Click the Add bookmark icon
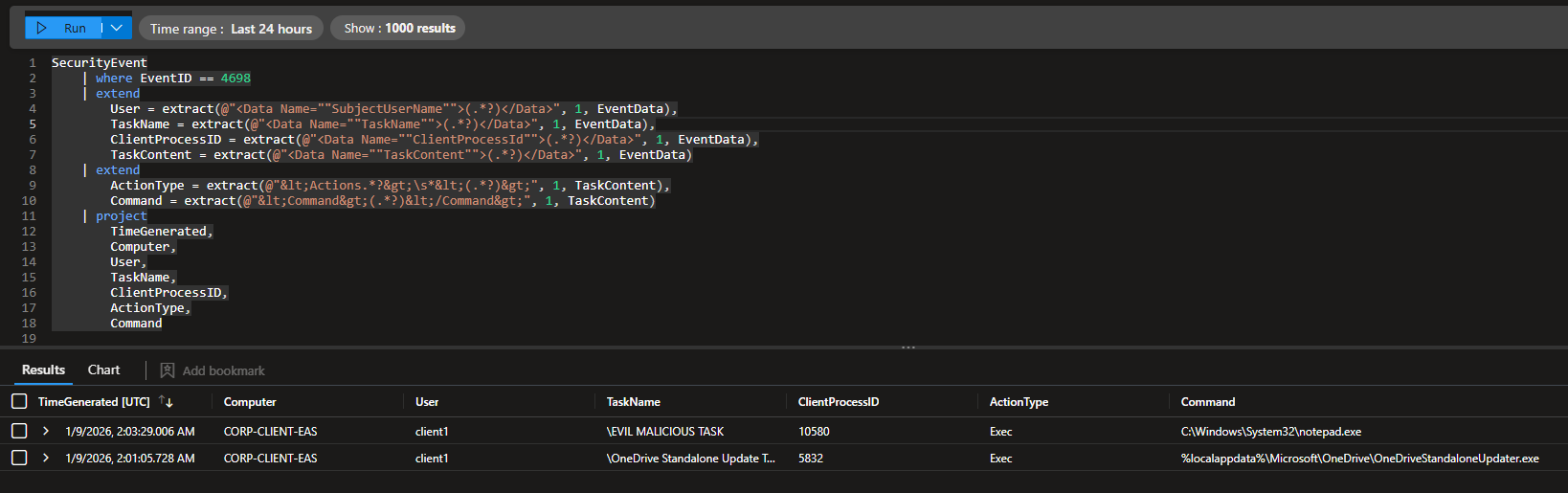This screenshot has width=1568, height=493. (x=168, y=370)
